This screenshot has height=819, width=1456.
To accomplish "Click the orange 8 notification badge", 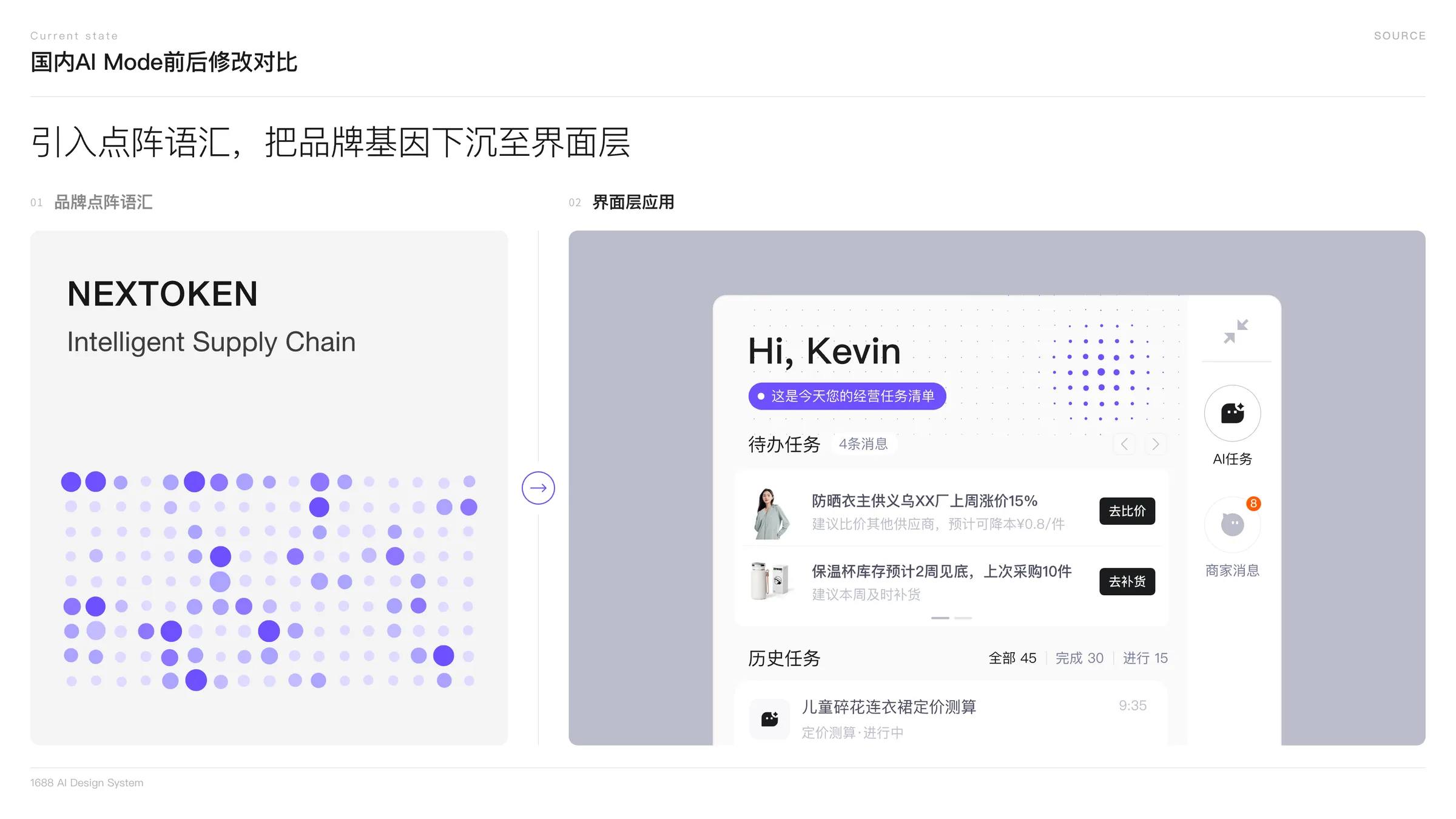I will [1253, 504].
